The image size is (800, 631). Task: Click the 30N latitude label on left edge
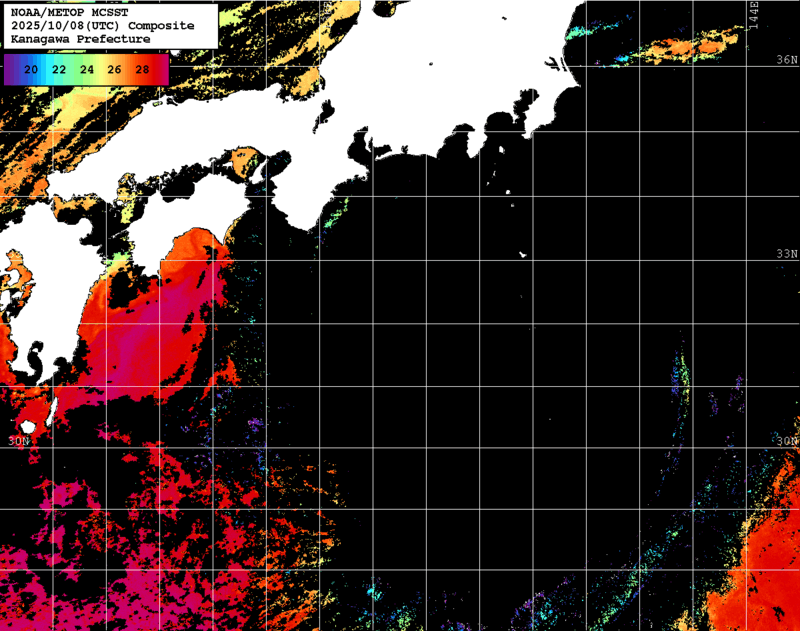pyautogui.click(x=19, y=441)
